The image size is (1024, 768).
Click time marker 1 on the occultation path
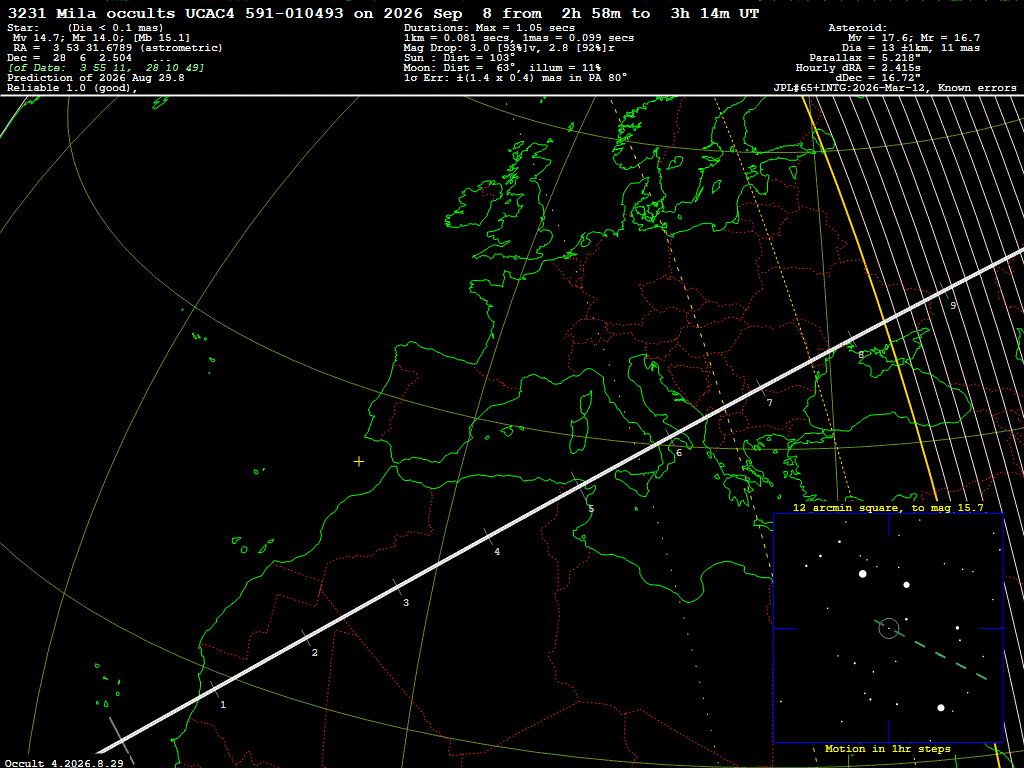coord(223,705)
